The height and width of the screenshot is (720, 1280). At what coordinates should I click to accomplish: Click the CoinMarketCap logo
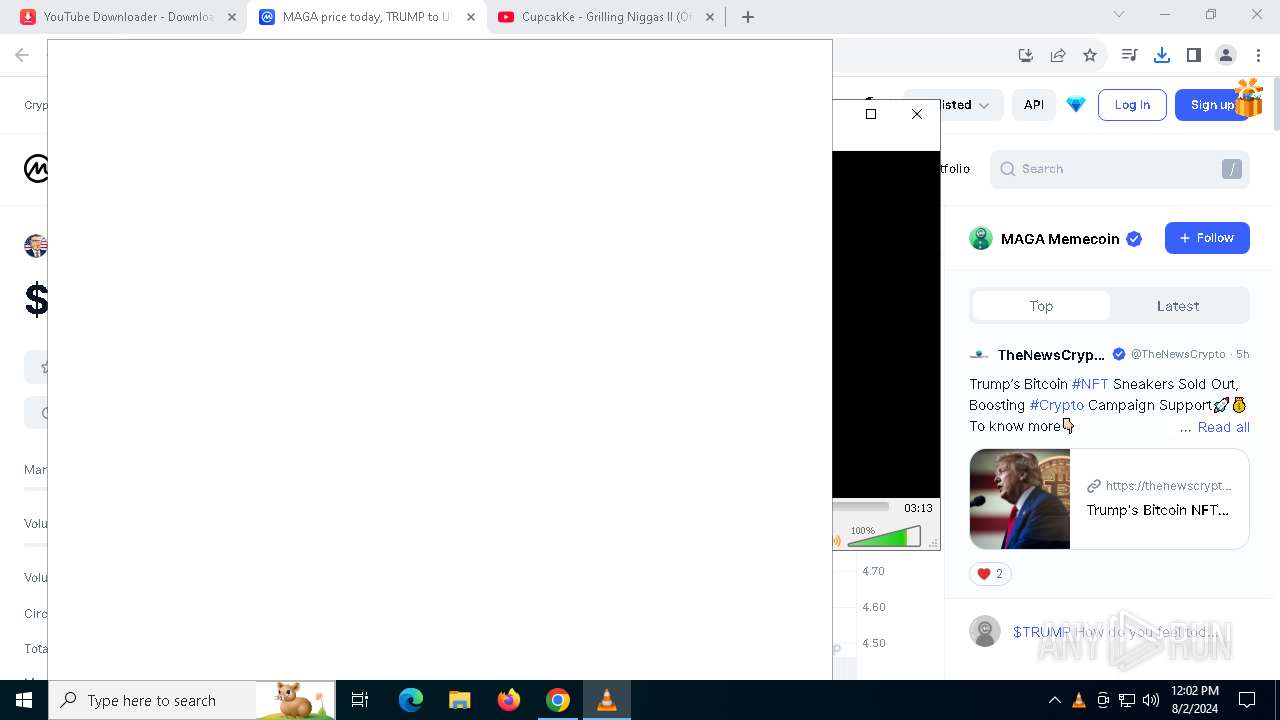point(36,169)
